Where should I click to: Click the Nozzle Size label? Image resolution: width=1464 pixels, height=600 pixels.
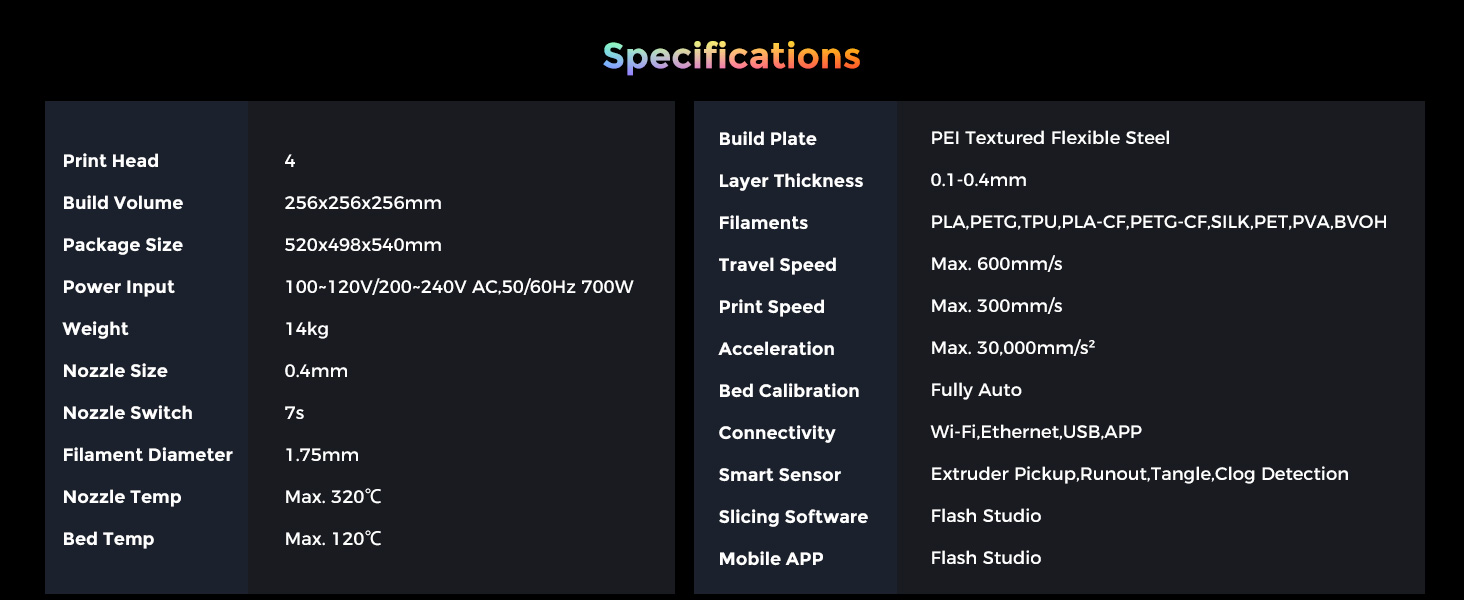pos(115,371)
